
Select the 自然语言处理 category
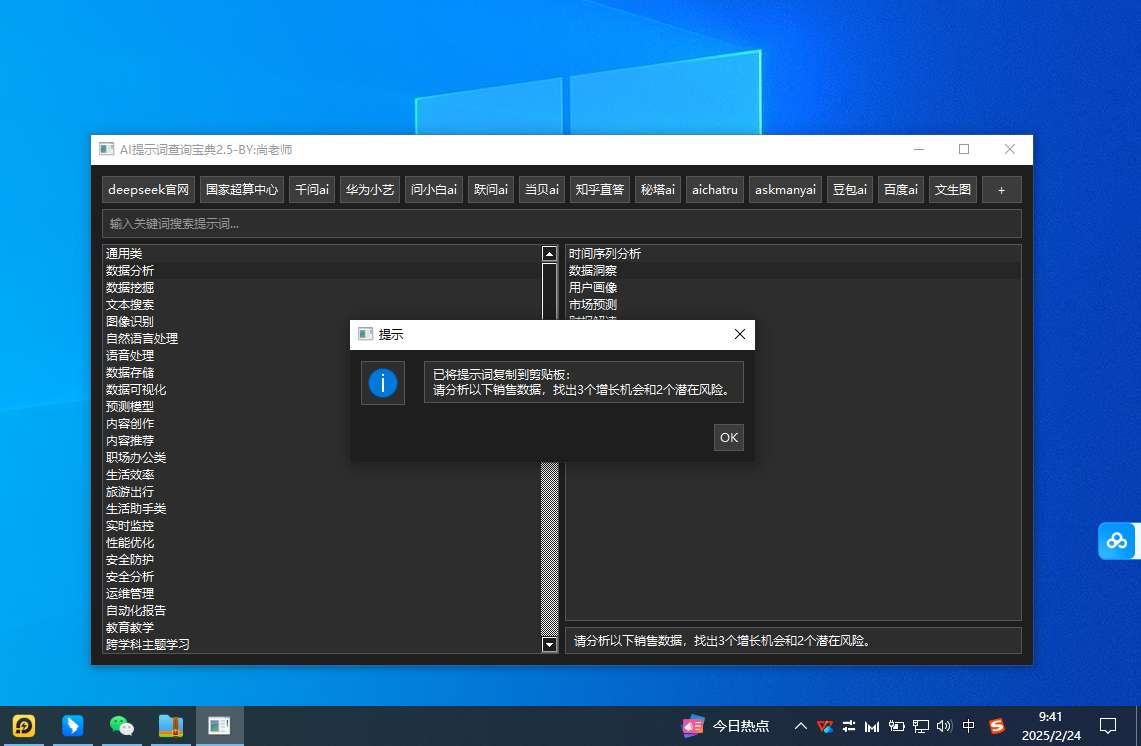[227, 338]
